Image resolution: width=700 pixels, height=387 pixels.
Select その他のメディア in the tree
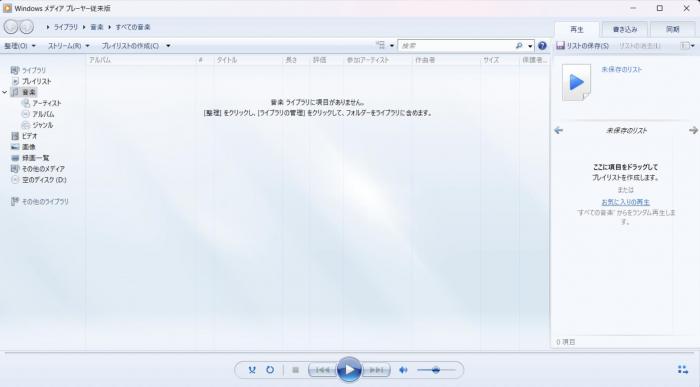click(43, 169)
